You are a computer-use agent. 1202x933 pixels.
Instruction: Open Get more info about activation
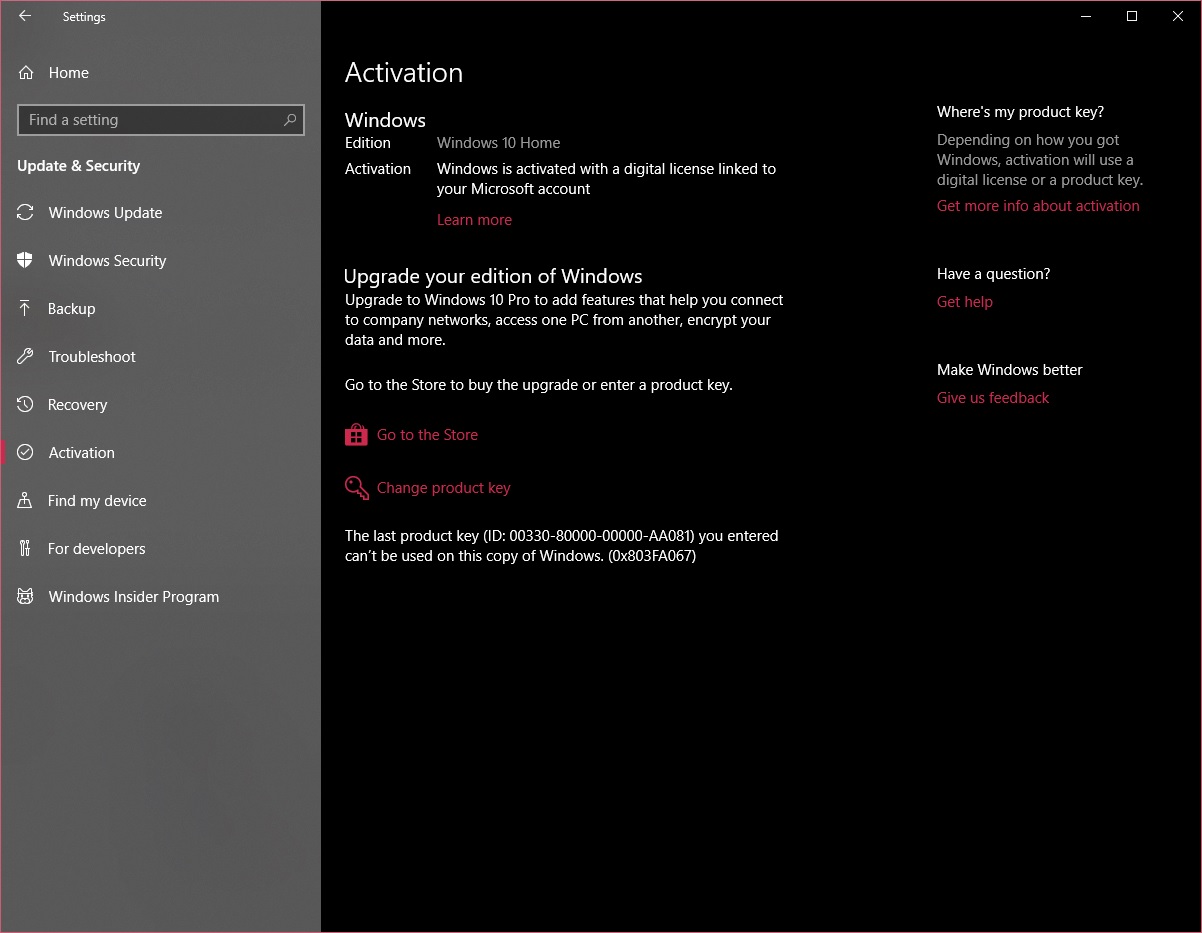pyautogui.click(x=1038, y=206)
